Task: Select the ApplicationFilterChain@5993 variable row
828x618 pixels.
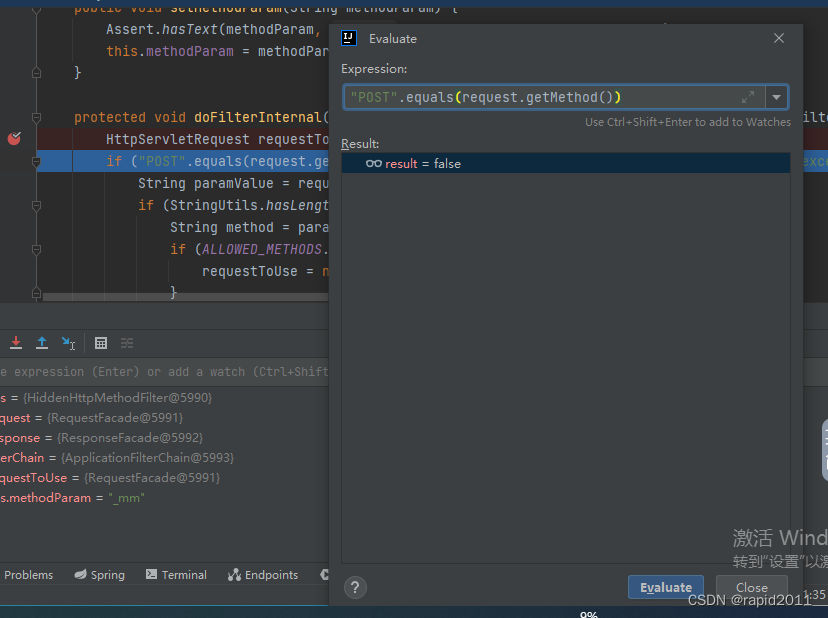Action: (x=164, y=458)
